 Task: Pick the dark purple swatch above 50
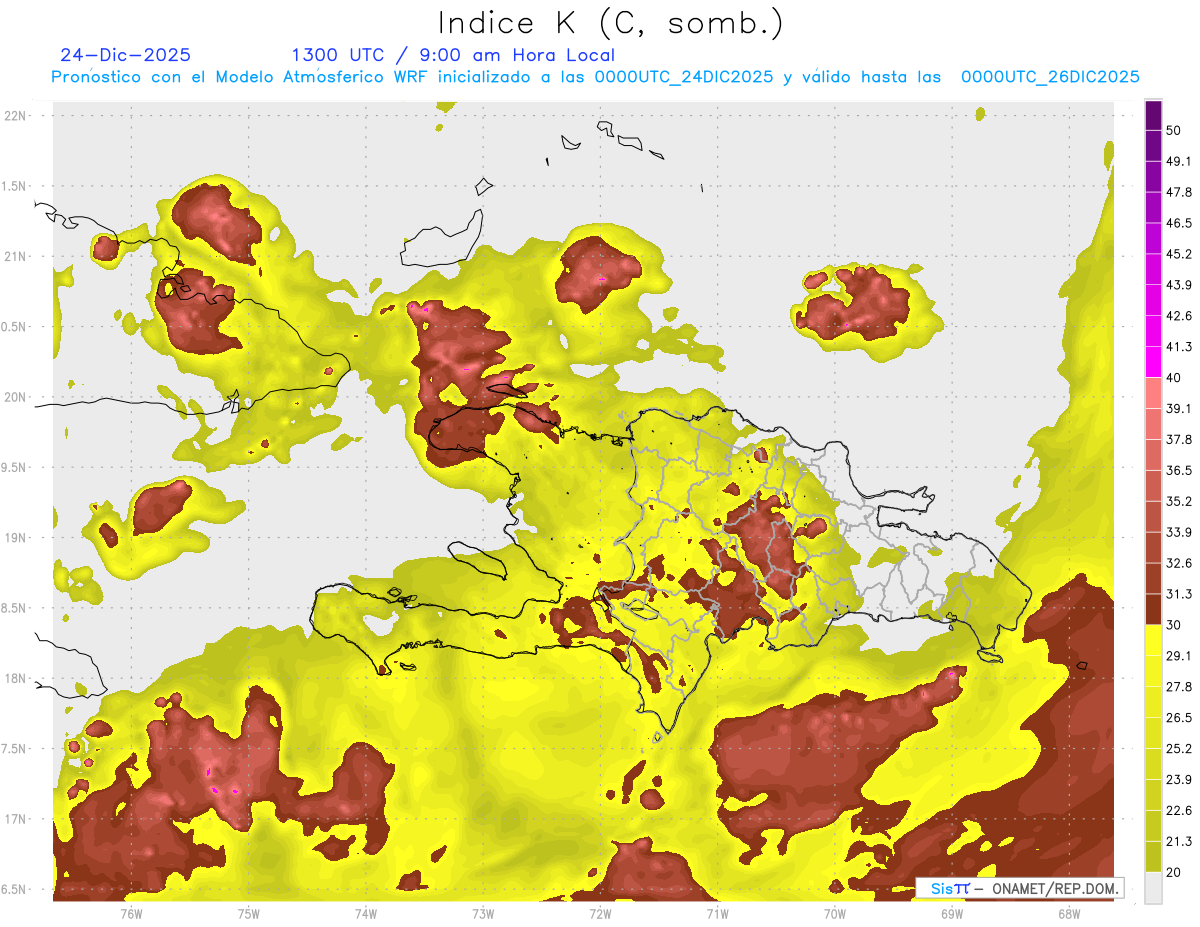click(1153, 115)
